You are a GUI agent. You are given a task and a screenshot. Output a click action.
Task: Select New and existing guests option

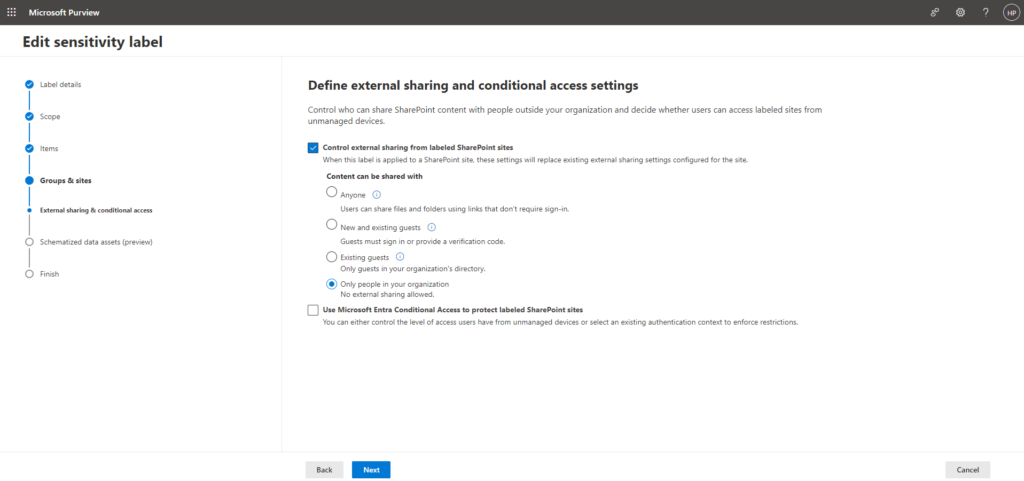332,226
